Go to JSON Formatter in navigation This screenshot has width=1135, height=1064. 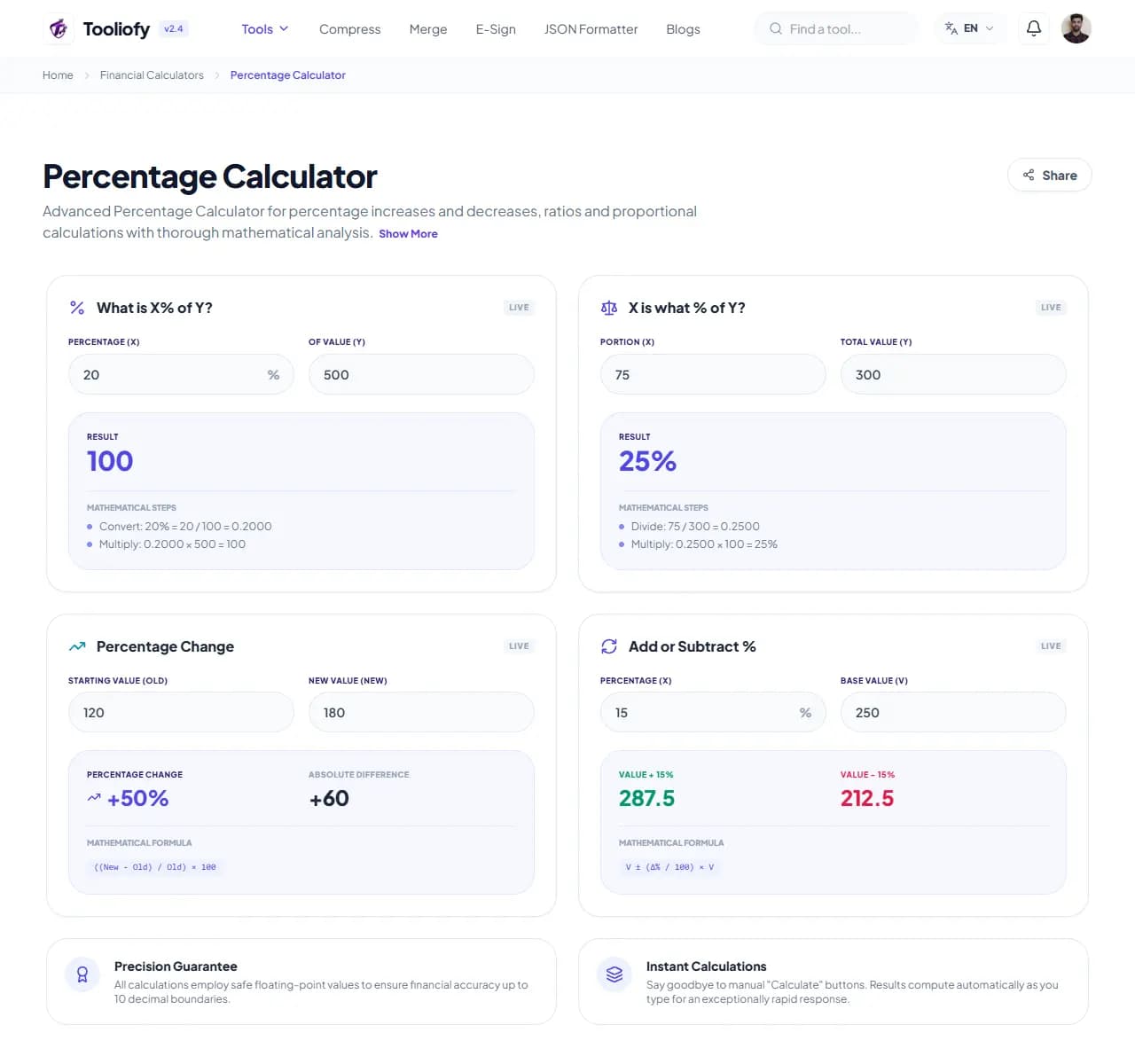pos(591,29)
